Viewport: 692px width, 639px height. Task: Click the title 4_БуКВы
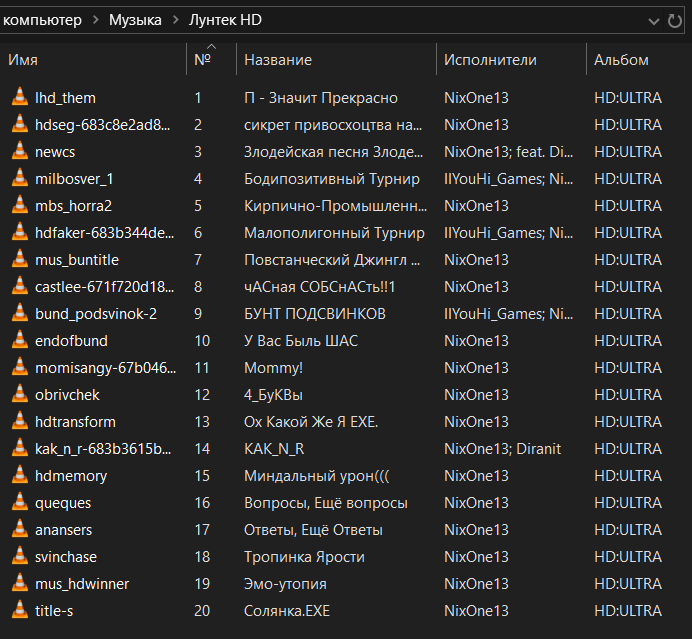click(x=273, y=395)
